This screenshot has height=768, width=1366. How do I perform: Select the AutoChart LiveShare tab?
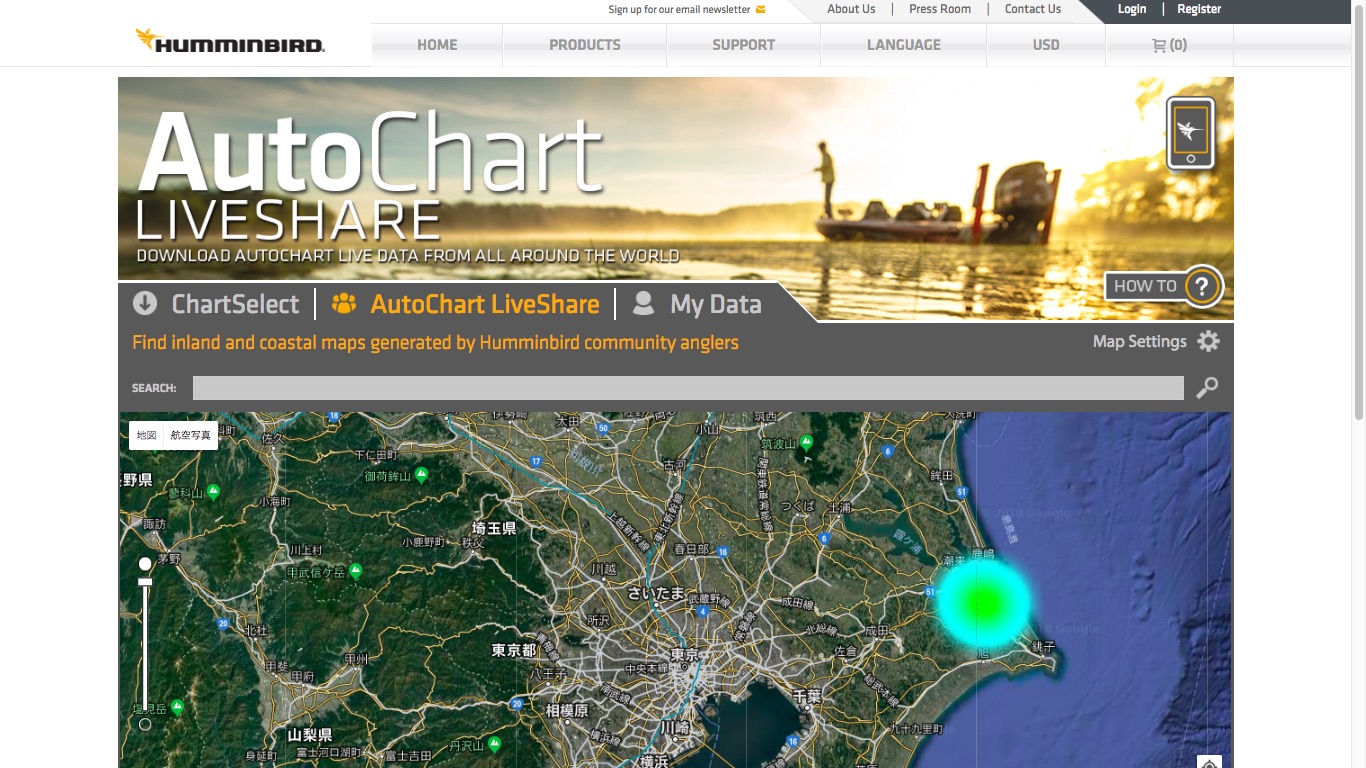point(465,304)
